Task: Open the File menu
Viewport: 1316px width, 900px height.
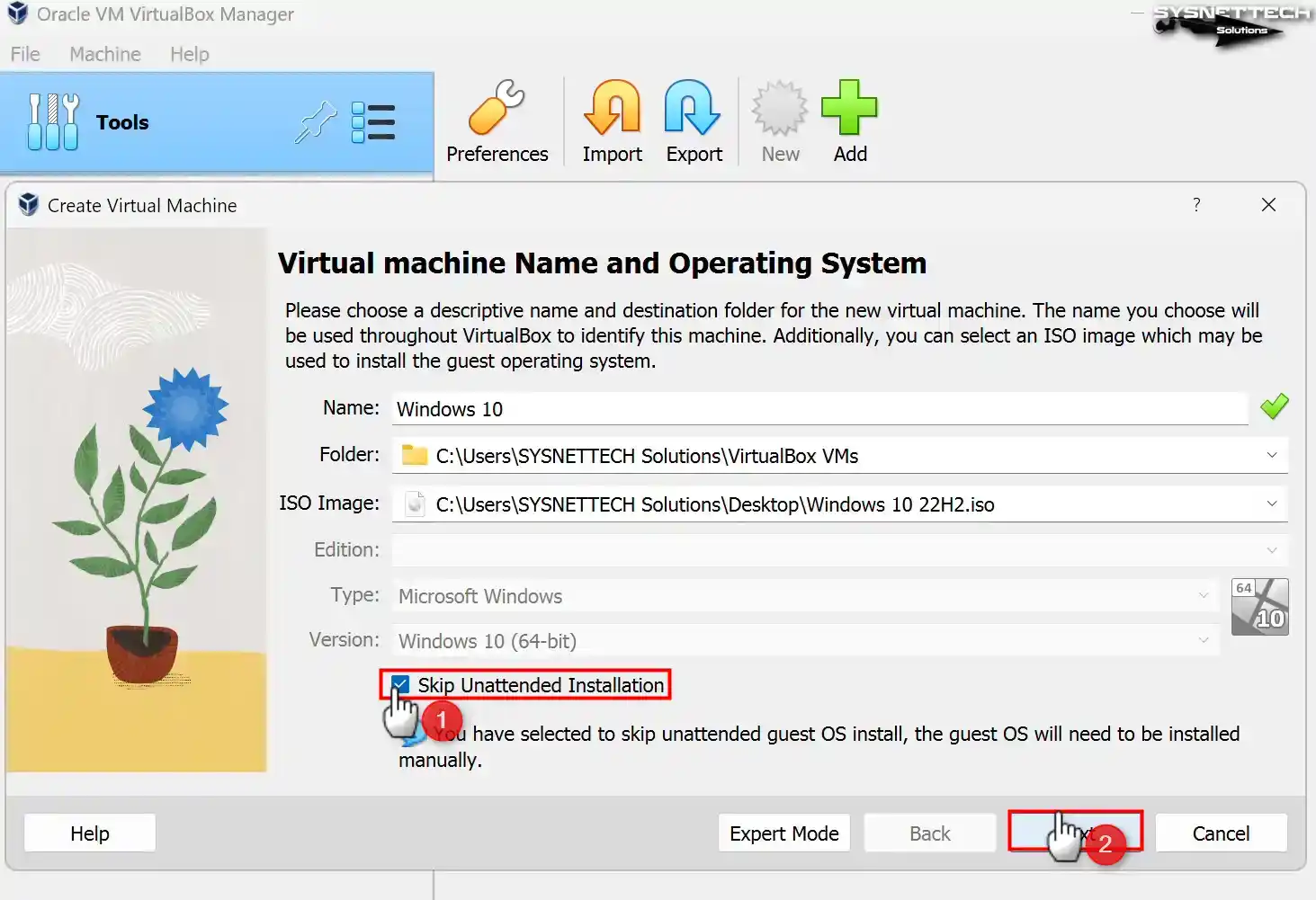Action: click(25, 54)
